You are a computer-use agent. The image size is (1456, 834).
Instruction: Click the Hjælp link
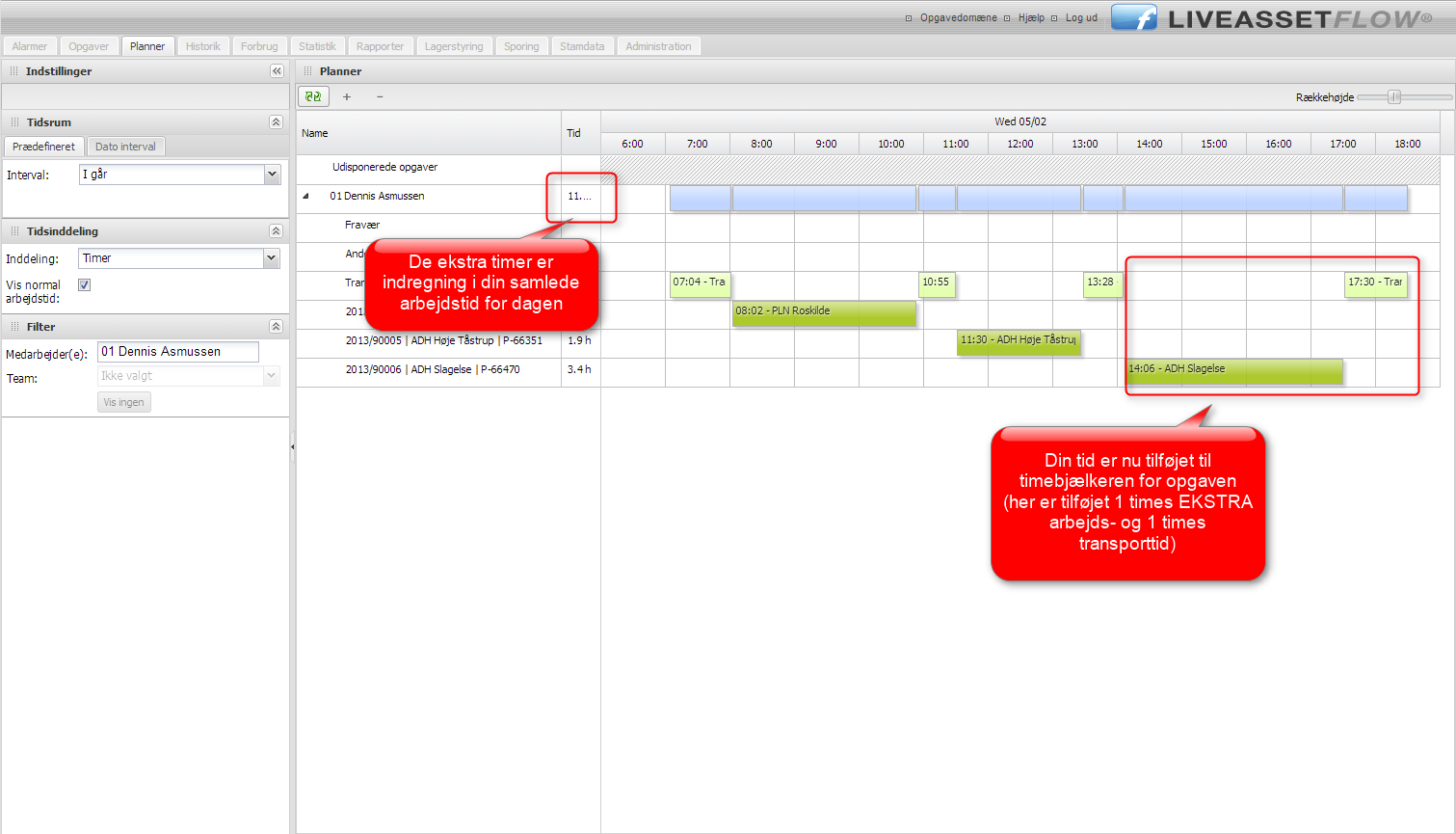tap(1031, 18)
